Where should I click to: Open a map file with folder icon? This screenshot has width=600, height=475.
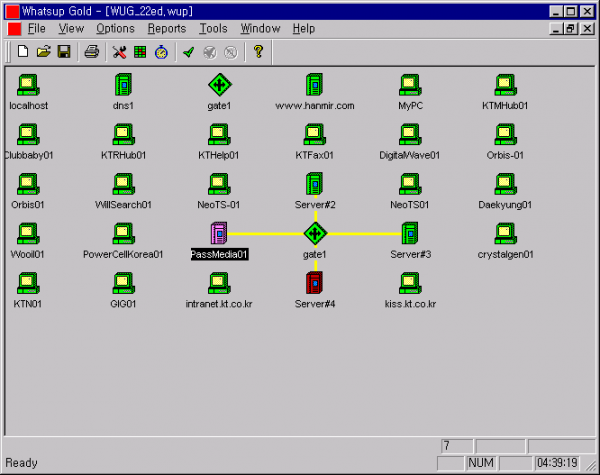pos(44,52)
